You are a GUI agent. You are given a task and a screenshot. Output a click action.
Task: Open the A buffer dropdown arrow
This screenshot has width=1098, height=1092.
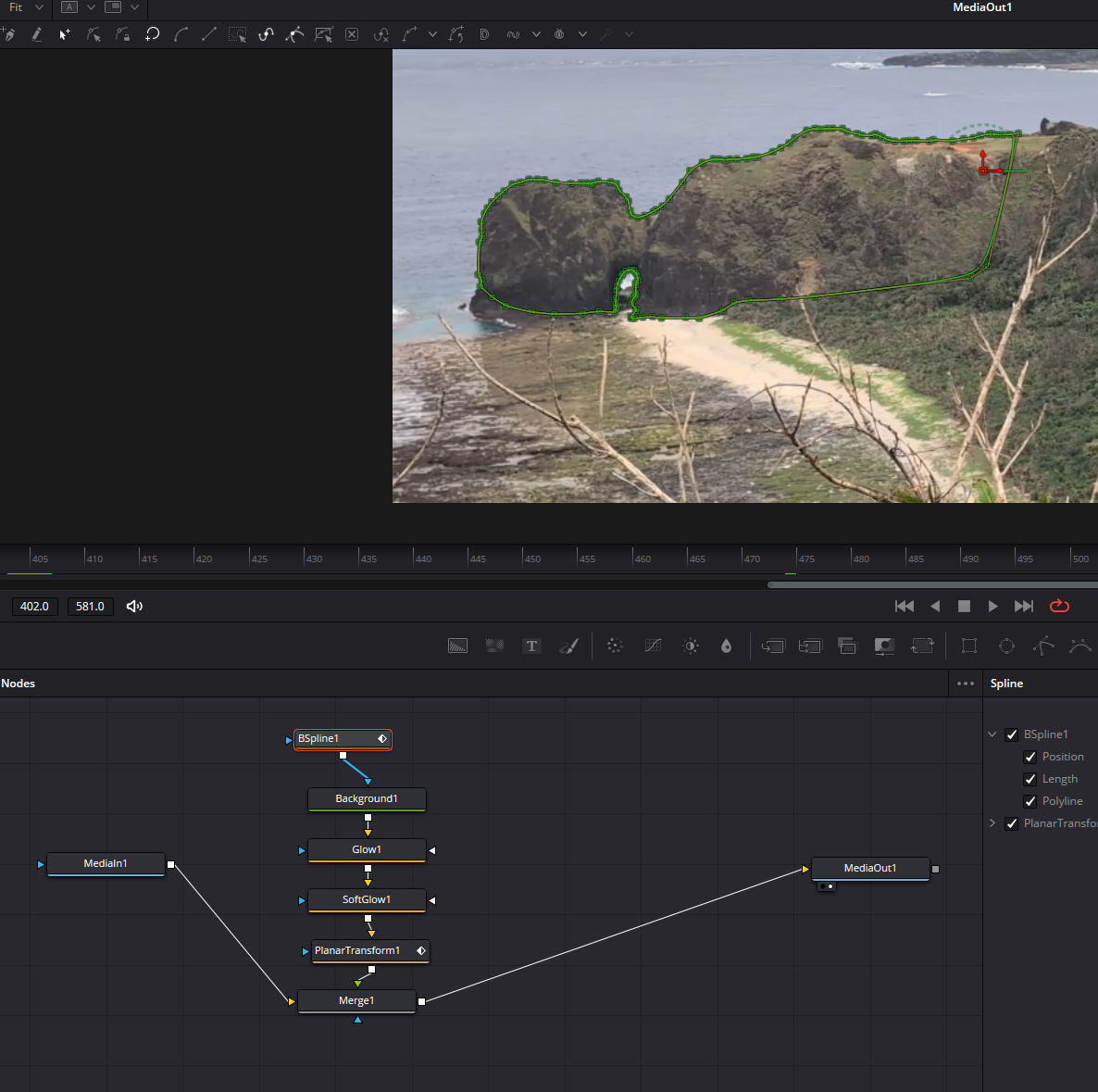click(x=91, y=7)
